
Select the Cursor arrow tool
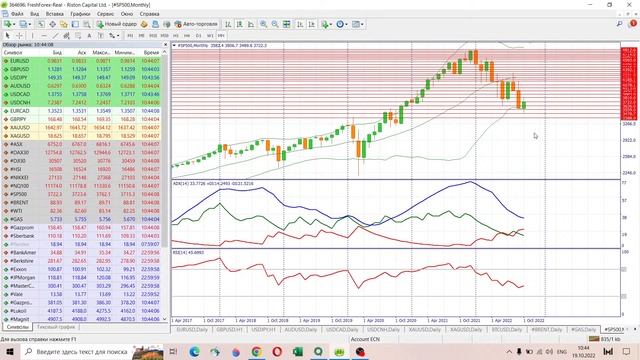click(7, 36)
